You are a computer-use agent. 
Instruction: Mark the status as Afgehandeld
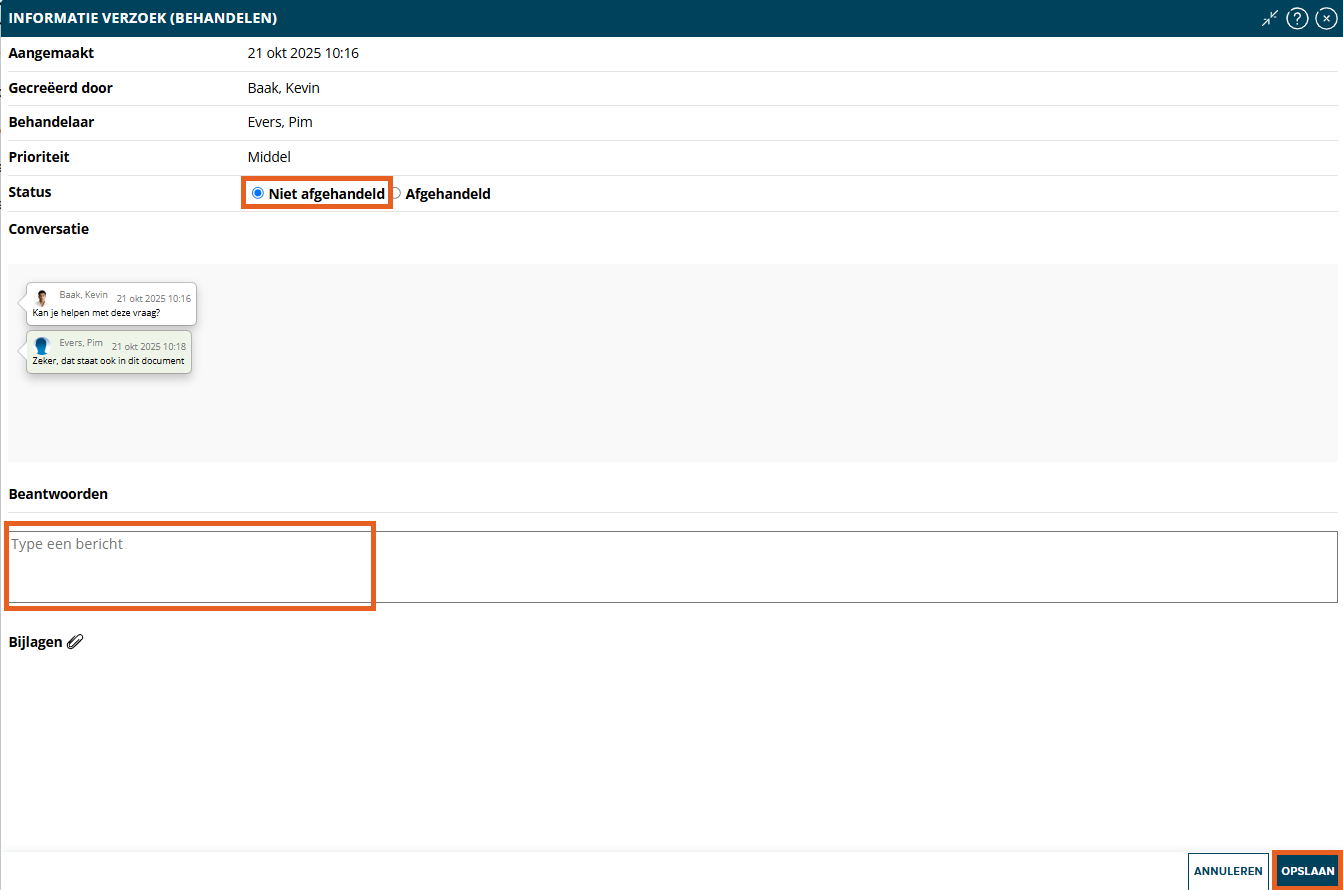(x=396, y=194)
